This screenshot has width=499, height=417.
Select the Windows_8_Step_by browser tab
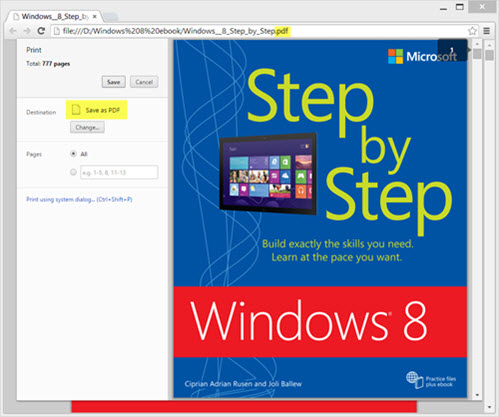tap(55, 16)
